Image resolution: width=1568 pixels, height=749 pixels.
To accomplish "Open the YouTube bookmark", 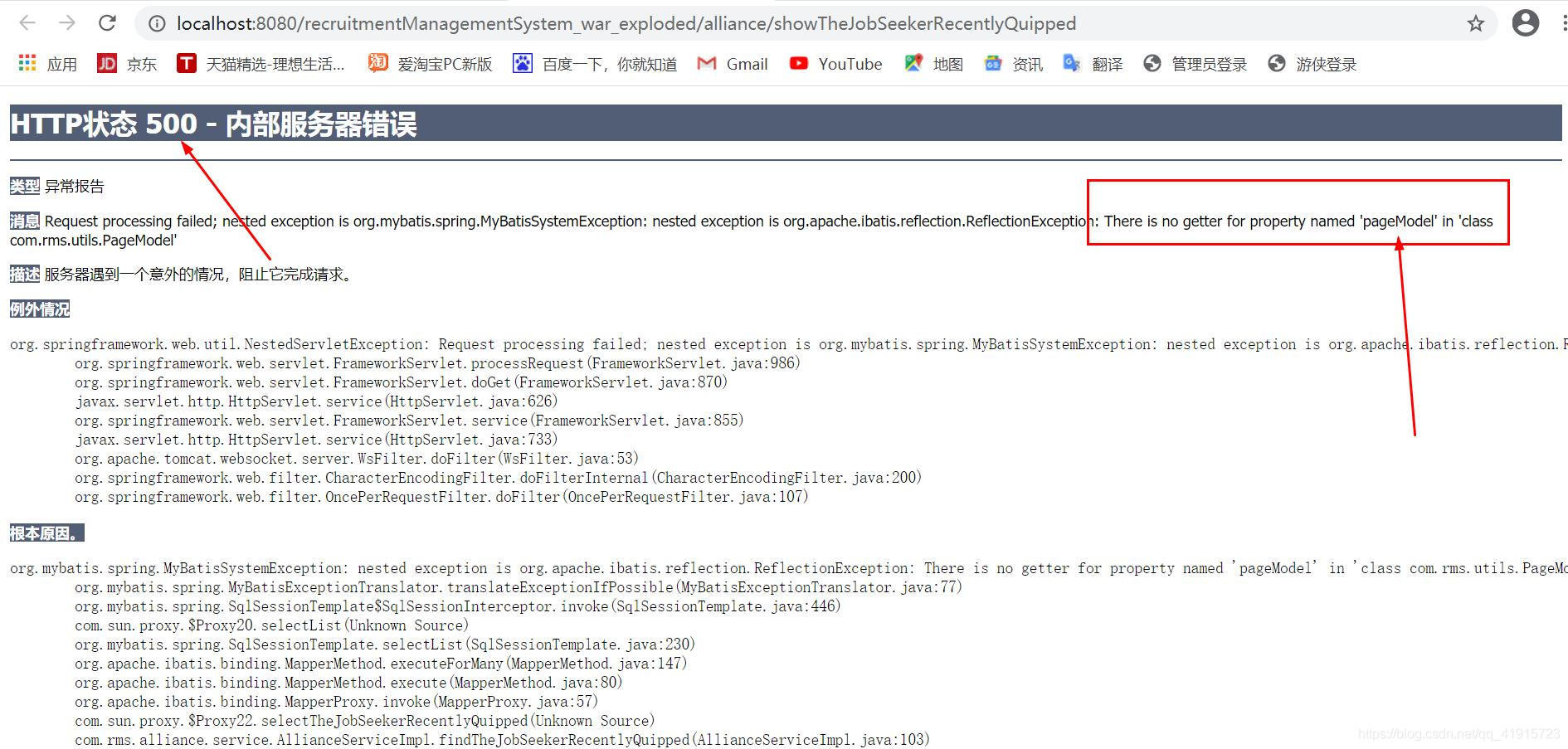I will (835, 63).
